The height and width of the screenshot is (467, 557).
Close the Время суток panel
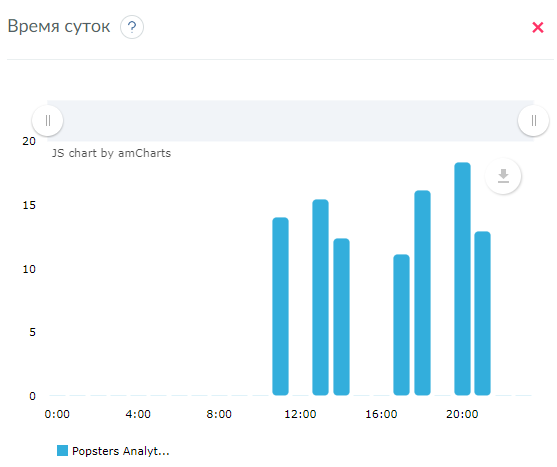537,27
